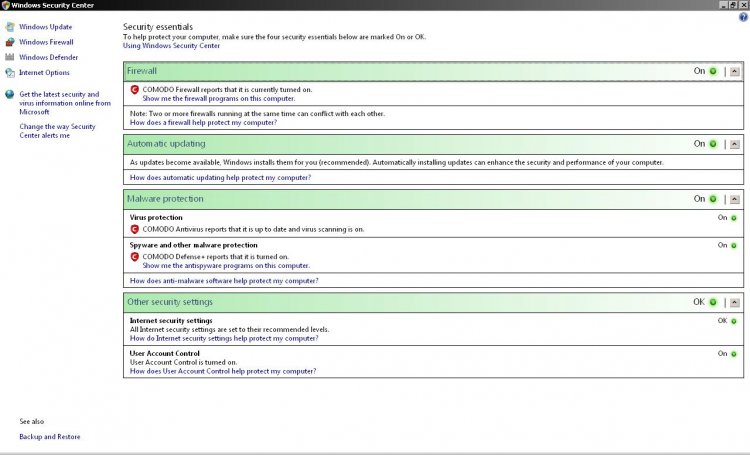Collapse the Firewall section
Viewport: 750px width, 455px height.
pyautogui.click(x=735, y=72)
